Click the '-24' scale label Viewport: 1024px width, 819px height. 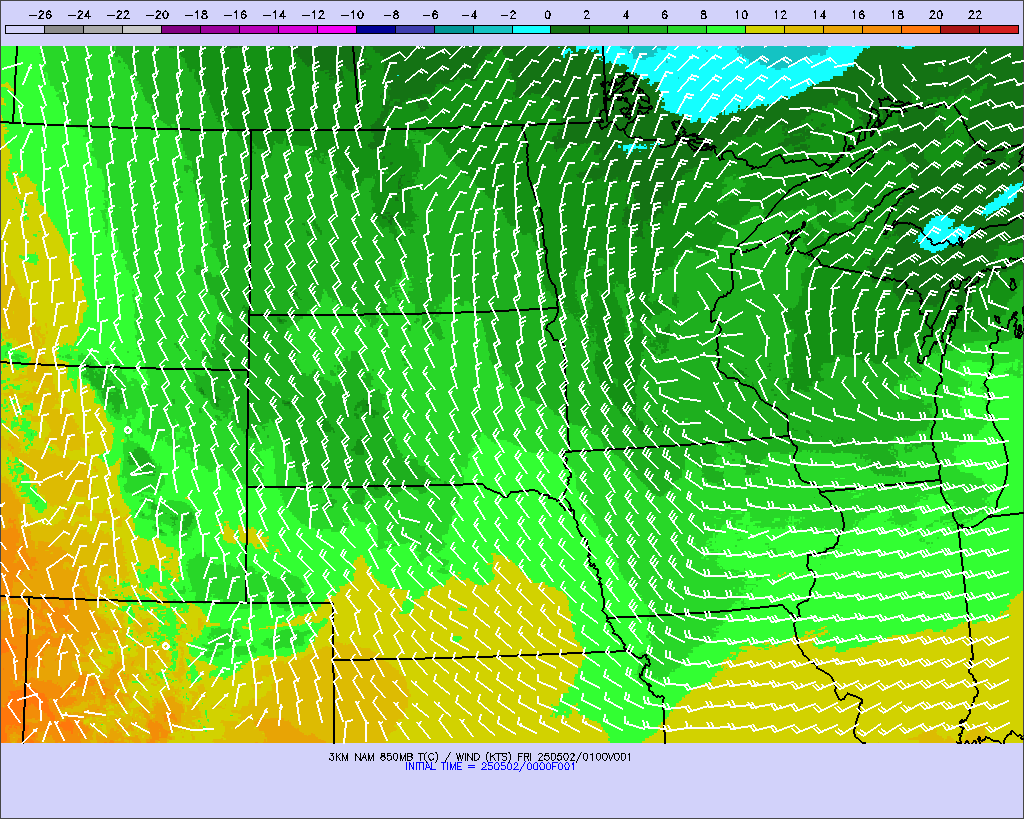tap(80, 15)
